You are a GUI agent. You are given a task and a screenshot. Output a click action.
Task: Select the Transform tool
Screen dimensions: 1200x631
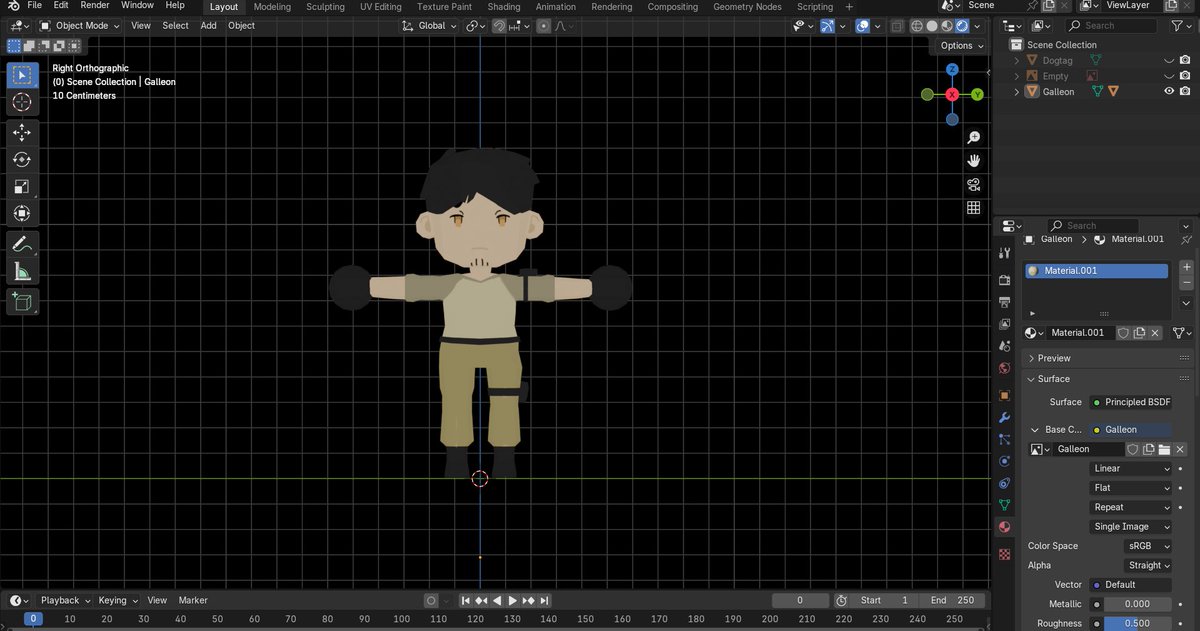tap(22, 214)
